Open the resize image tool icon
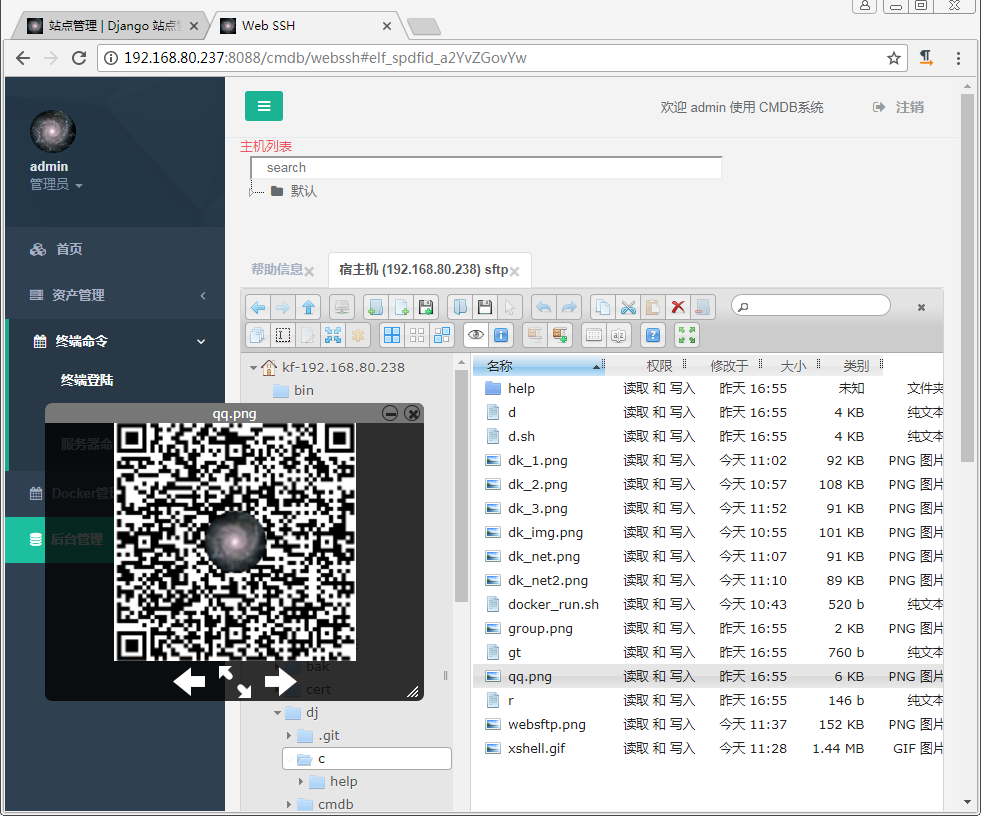 (333, 335)
